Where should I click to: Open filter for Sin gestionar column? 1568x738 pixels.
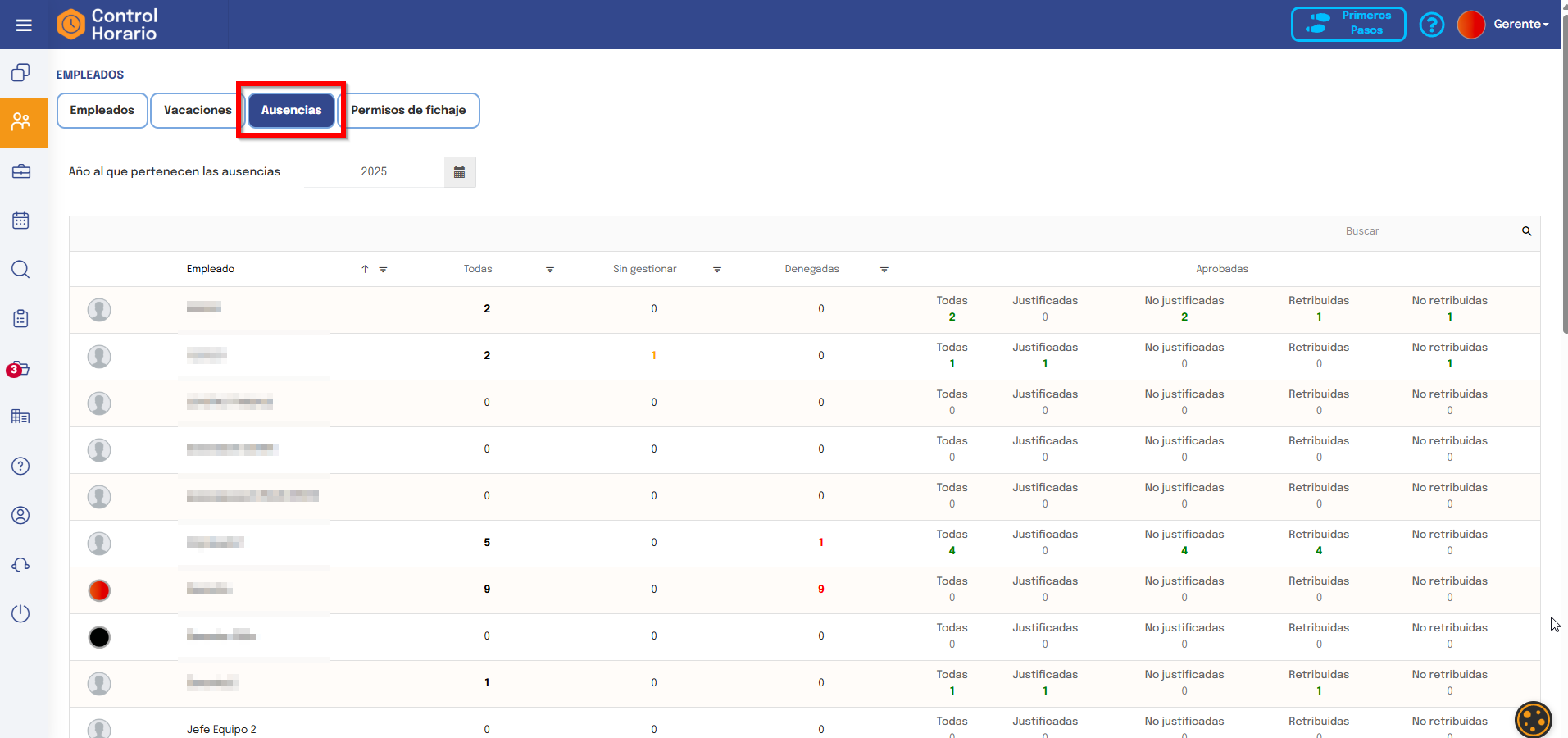(717, 269)
